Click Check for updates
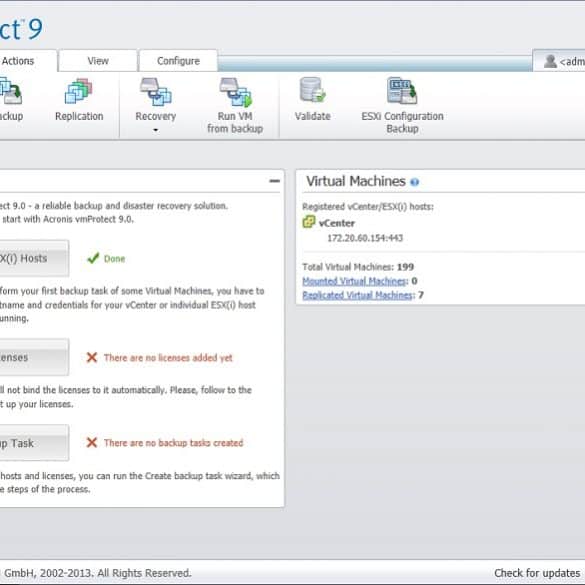The image size is (585, 585). point(537,573)
